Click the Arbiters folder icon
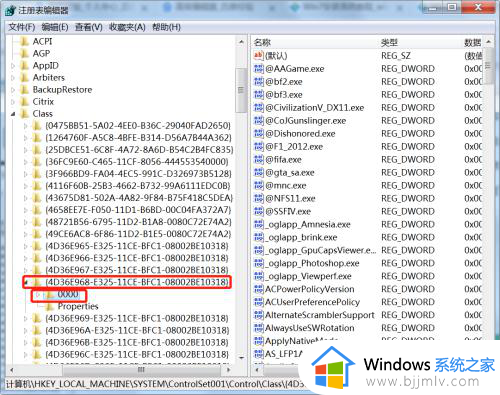Viewport: 500px width, 395px height. pos(24,77)
